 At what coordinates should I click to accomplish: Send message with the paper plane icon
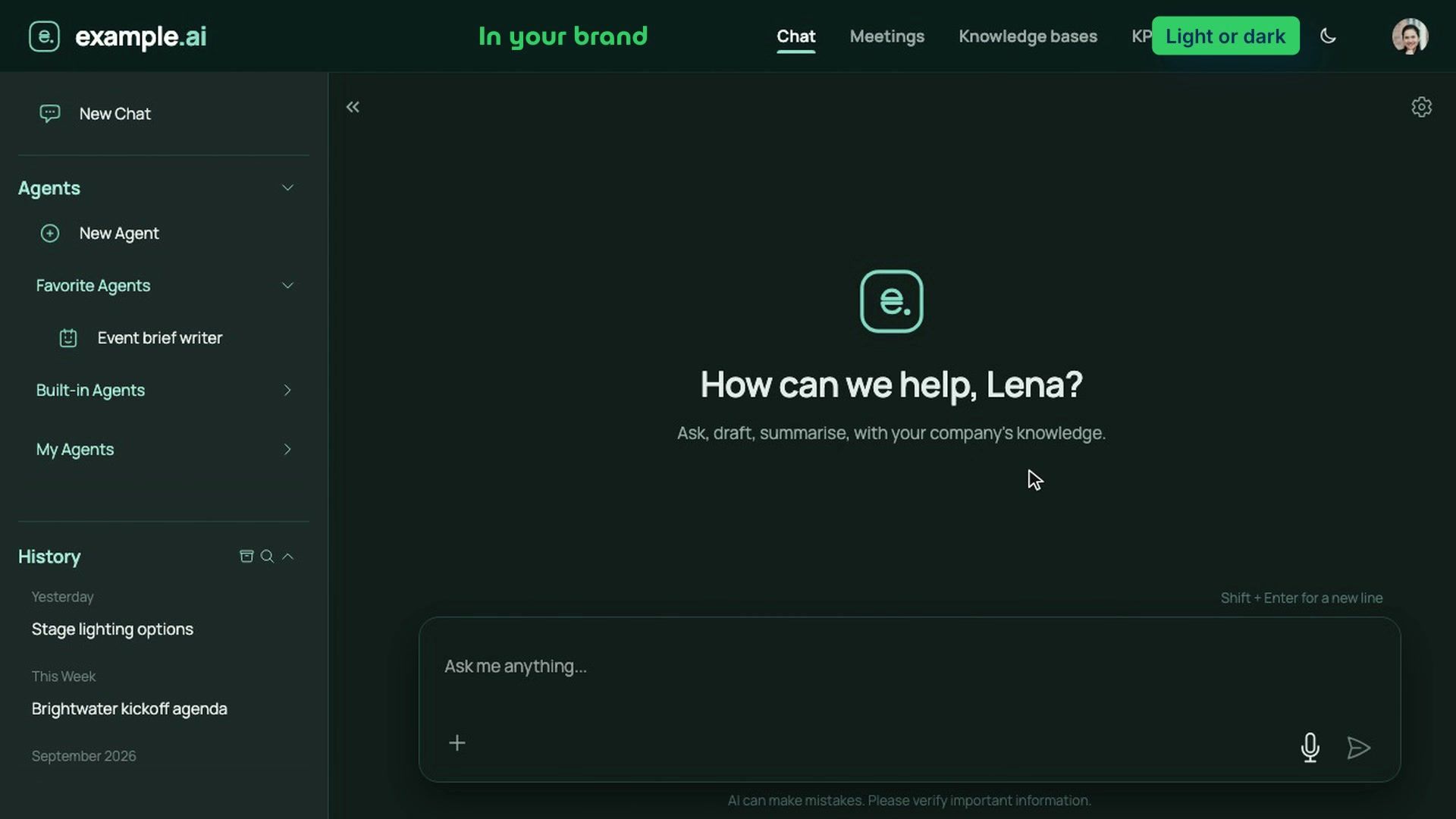tap(1358, 748)
